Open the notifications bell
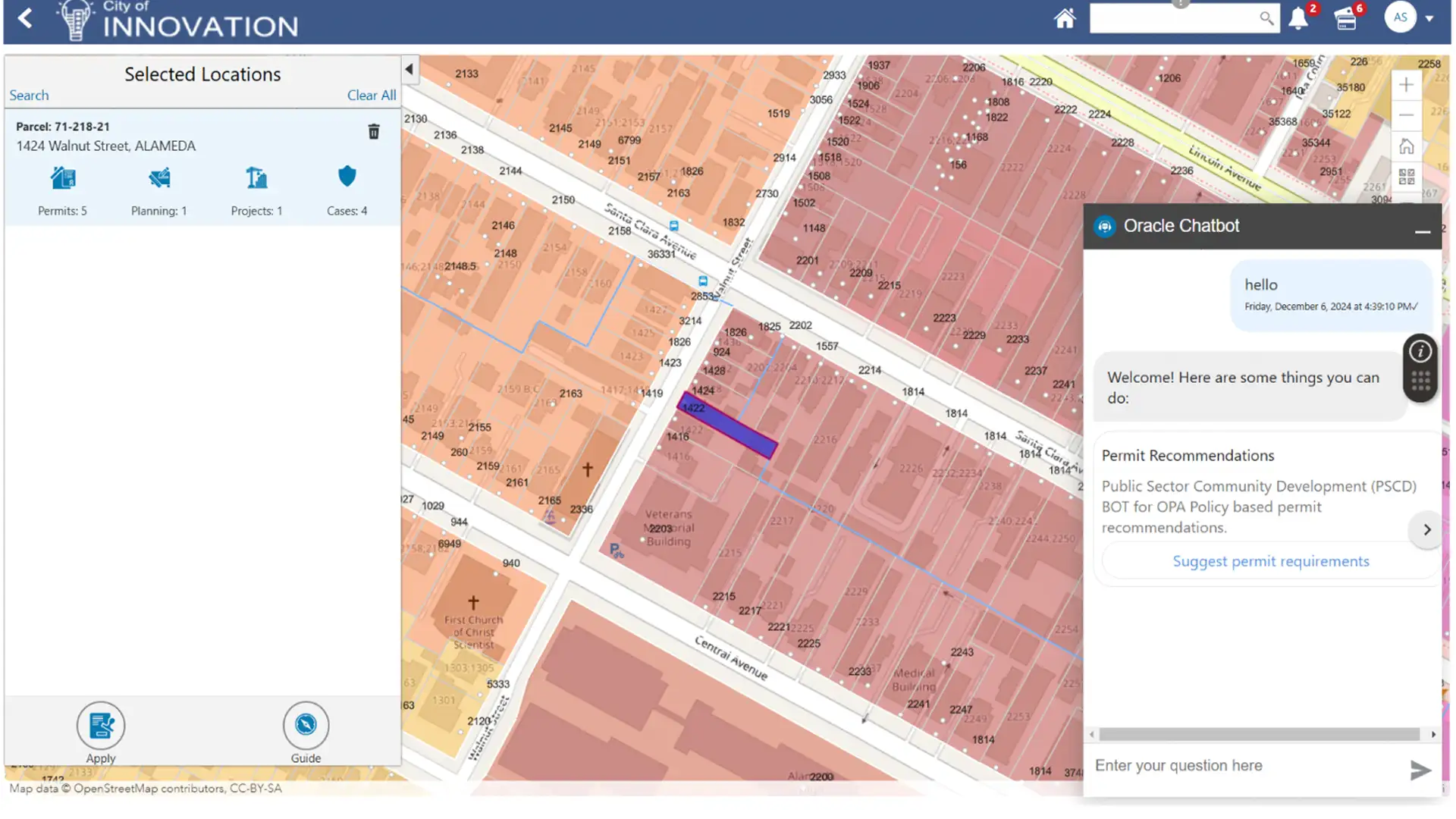Image resolution: width=1456 pixels, height=819 pixels. pyautogui.click(x=1298, y=18)
